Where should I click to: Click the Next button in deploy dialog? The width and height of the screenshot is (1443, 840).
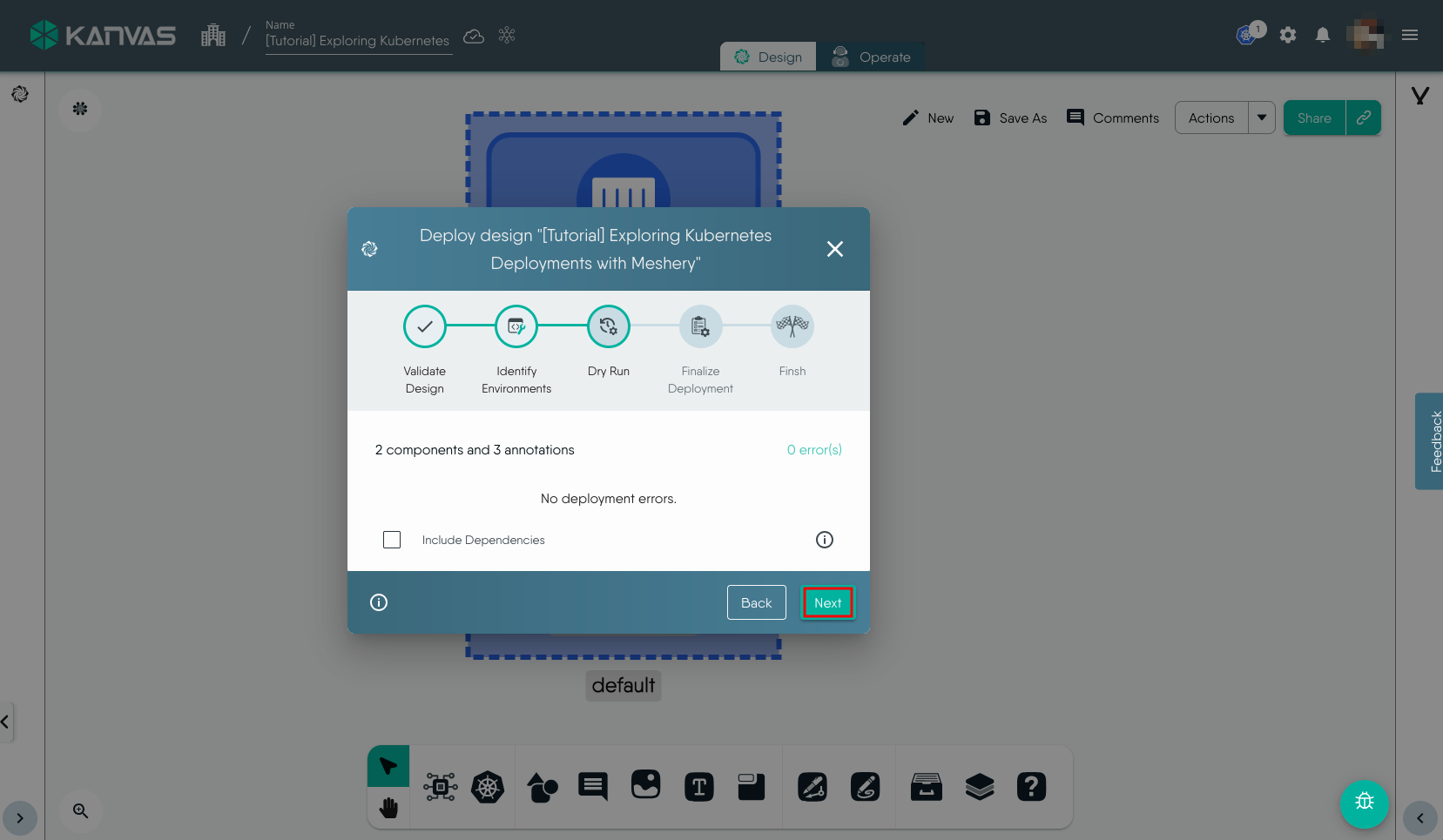point(827,602)
